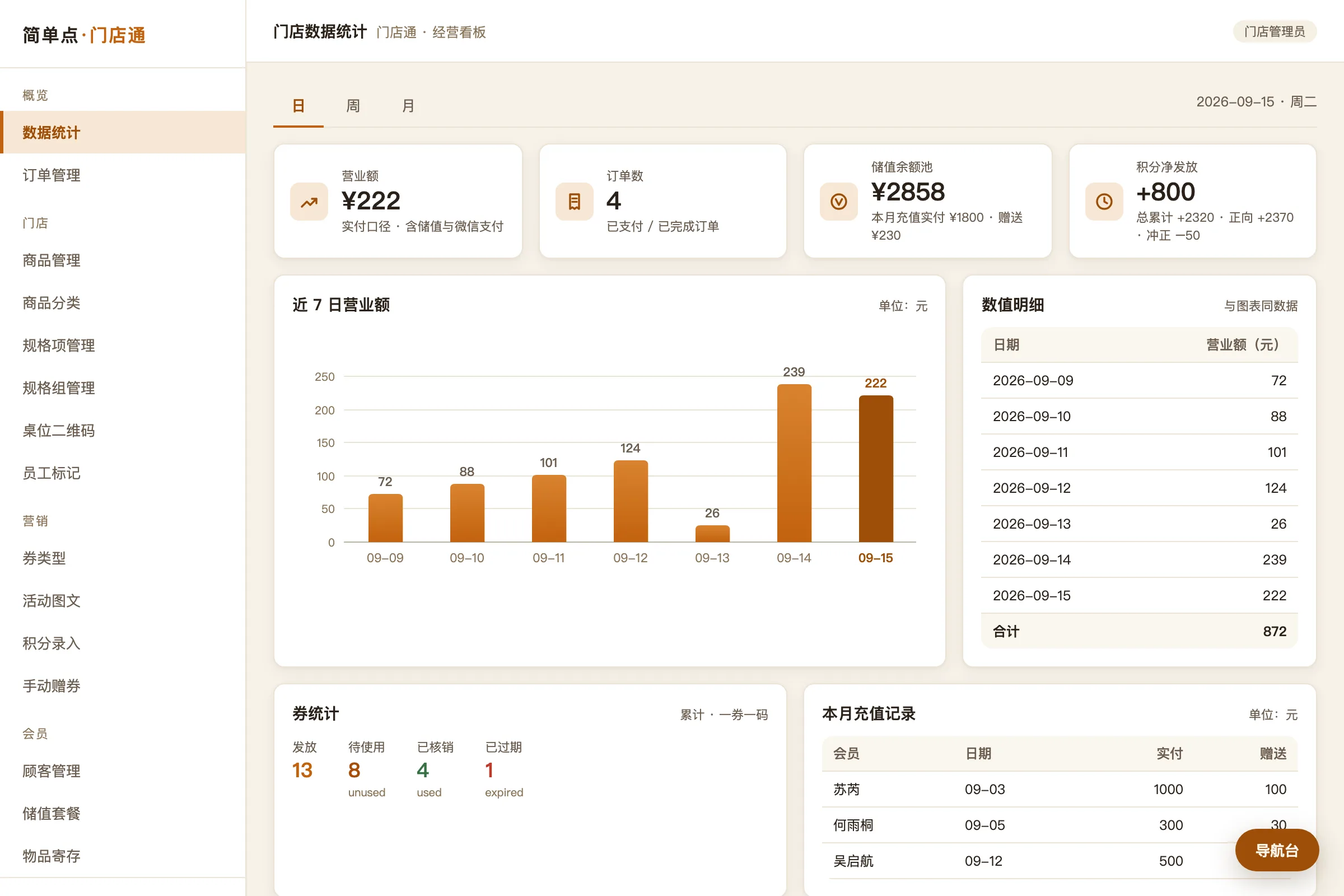This screenshot has height=896, width=1344.
Task: Click the 门店管理员 badge
Action: click(x=1275, y=31)
